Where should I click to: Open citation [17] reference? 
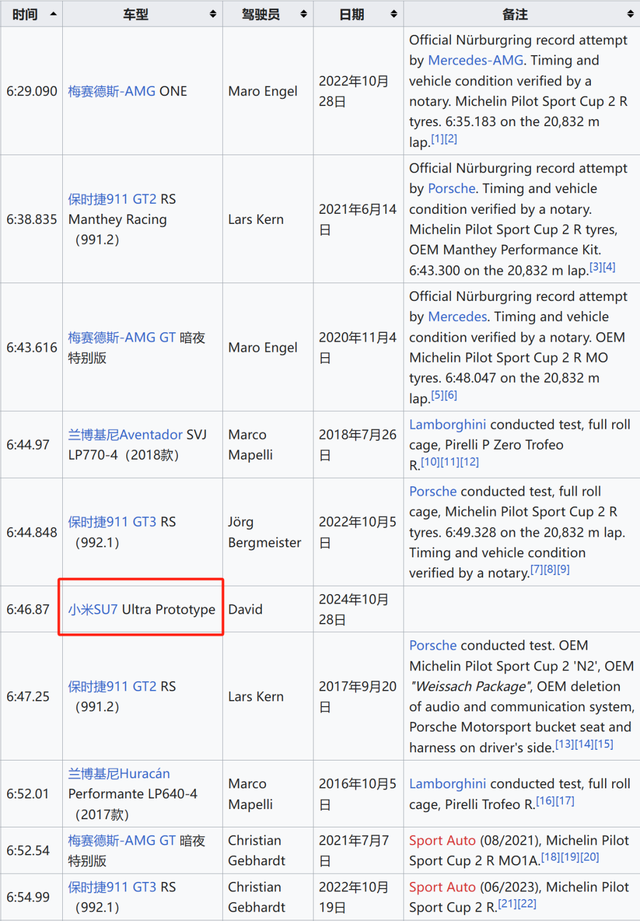tap(565, 801)
